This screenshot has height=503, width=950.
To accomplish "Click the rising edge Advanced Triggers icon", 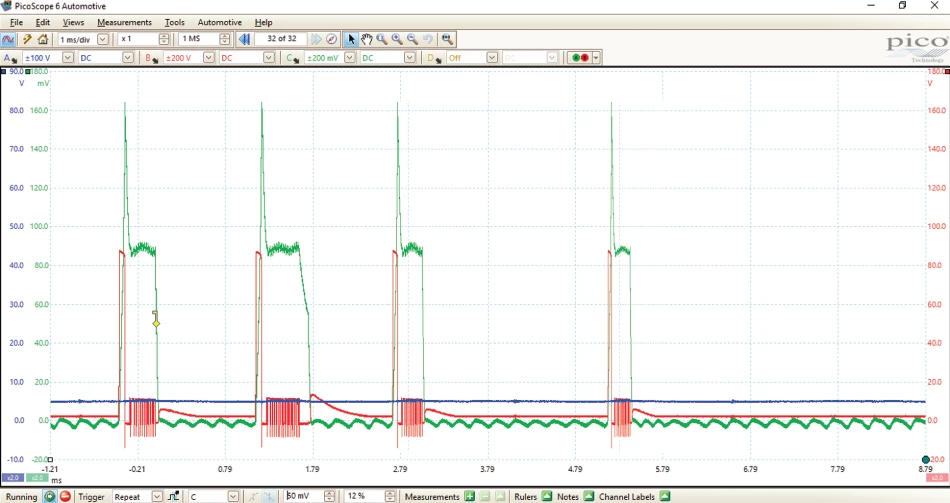I will [173, 497].
